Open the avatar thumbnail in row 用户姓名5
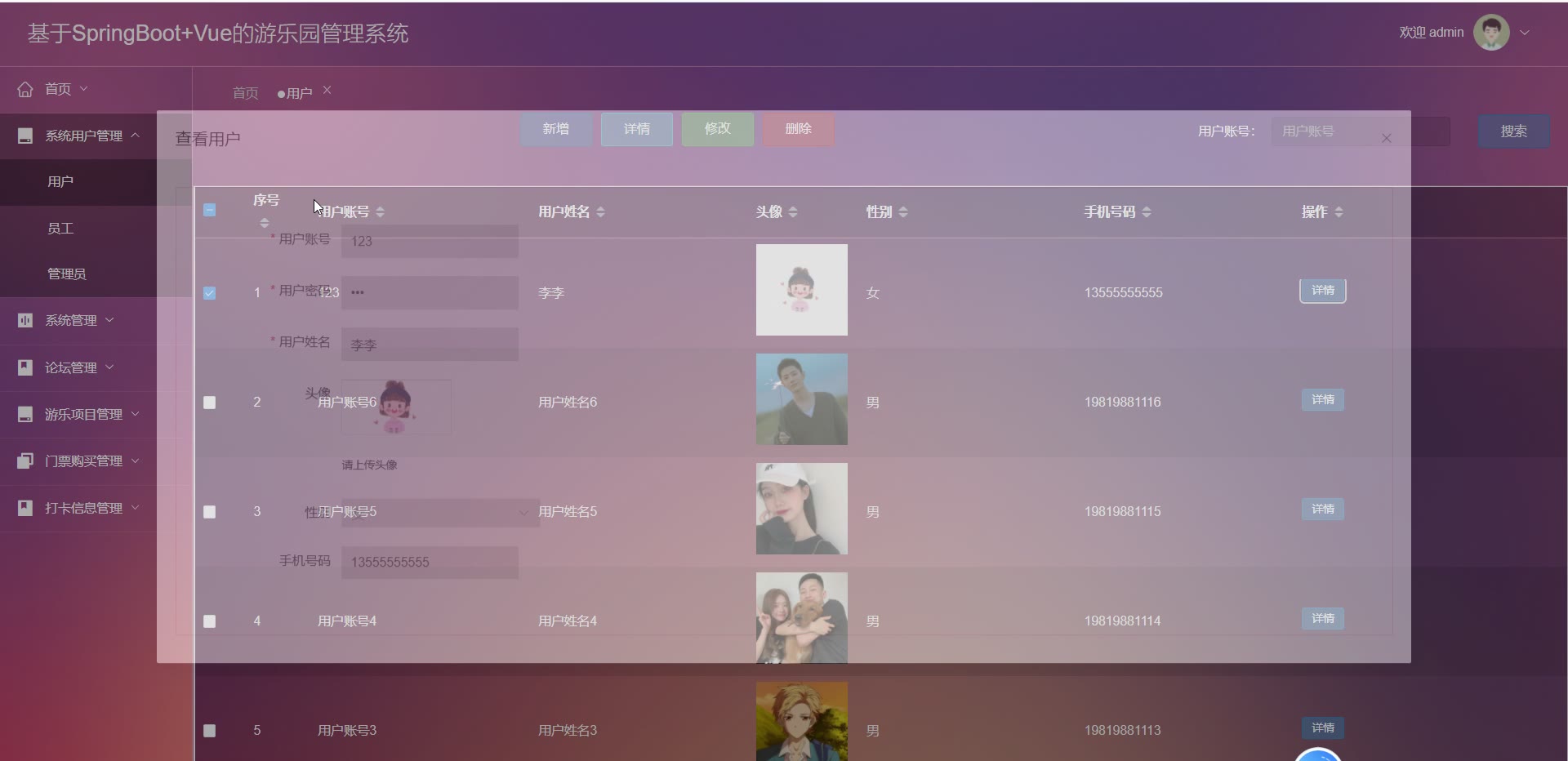The height and width of the screenshot is (761, 1568). 802,509
